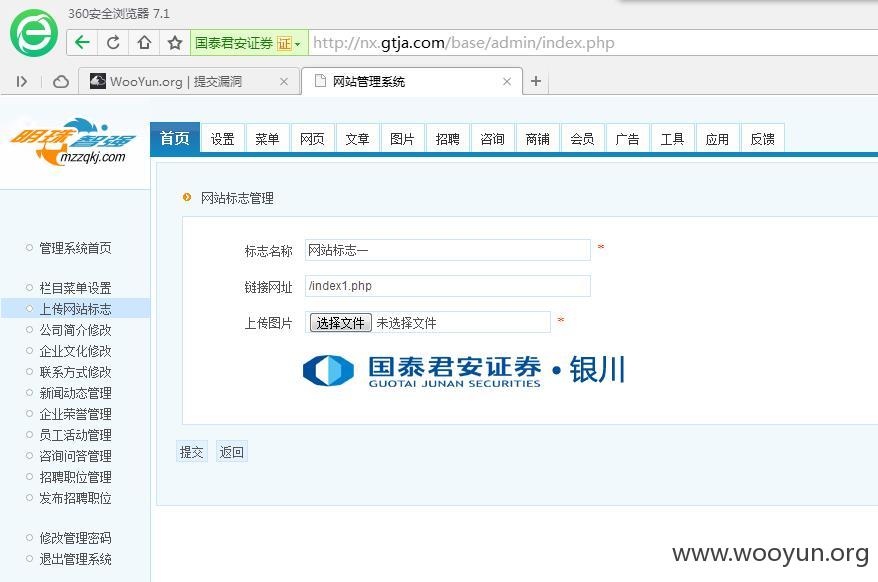This screenshot has width=878, height=582.
Task: Select the 会员 navigation tab
Action: pyautogui.click(x=582, y=138)
